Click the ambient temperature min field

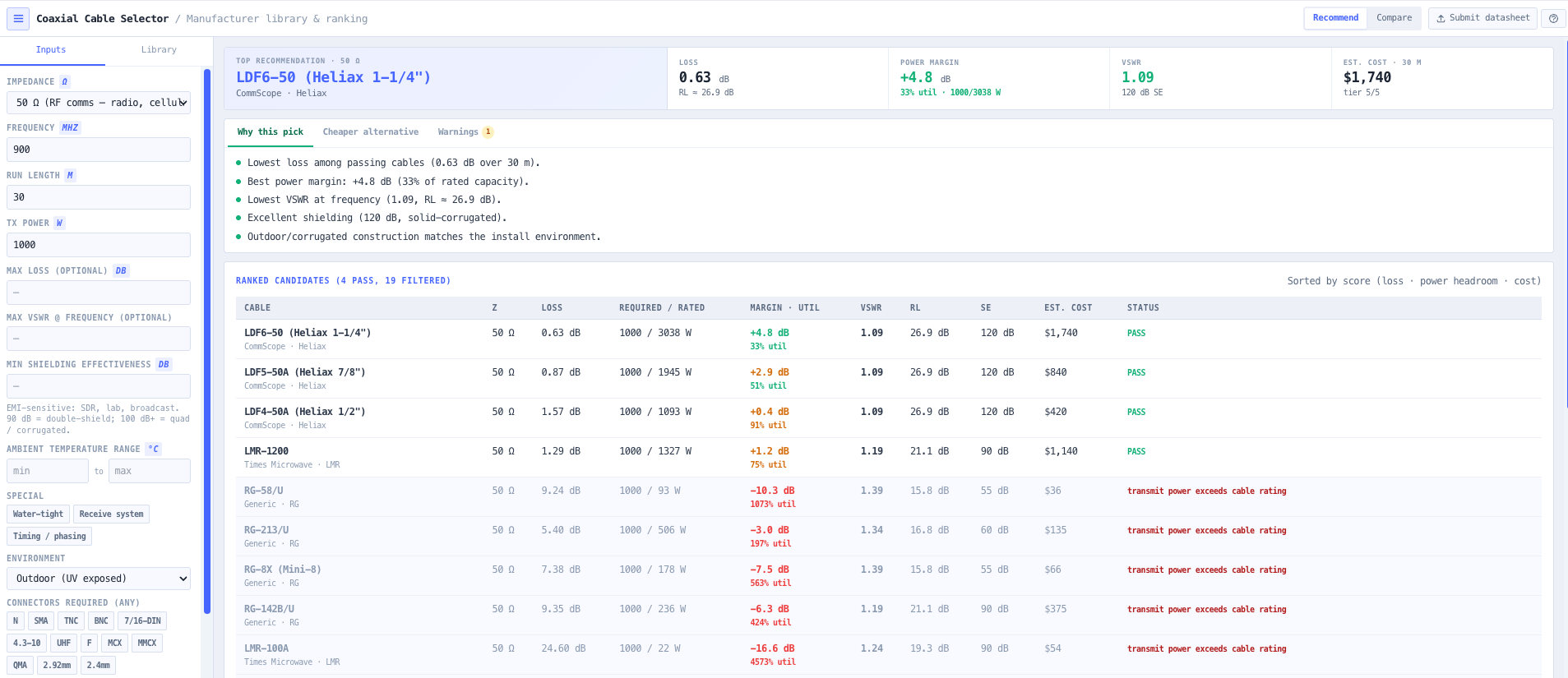(48, 471)
